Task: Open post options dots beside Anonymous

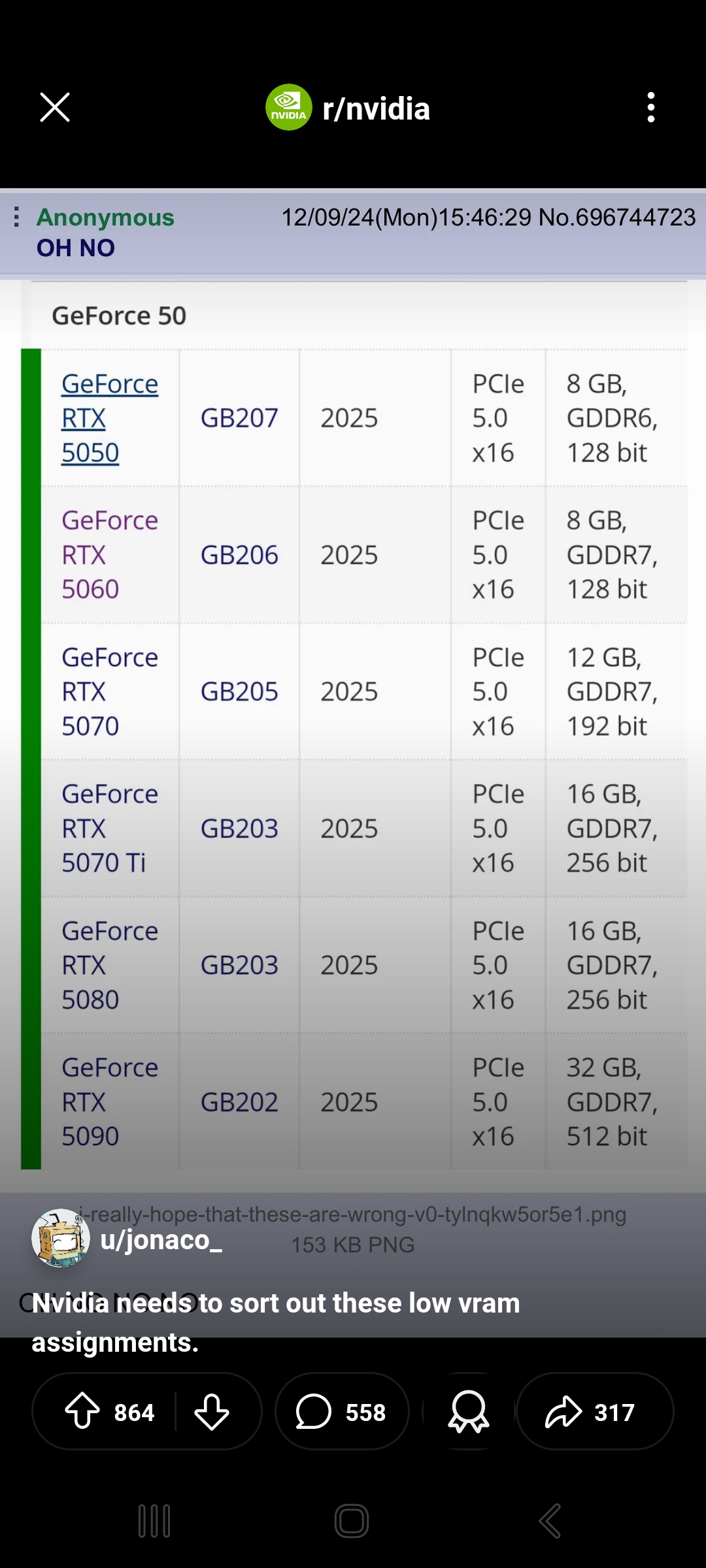Action: point(16,217)
